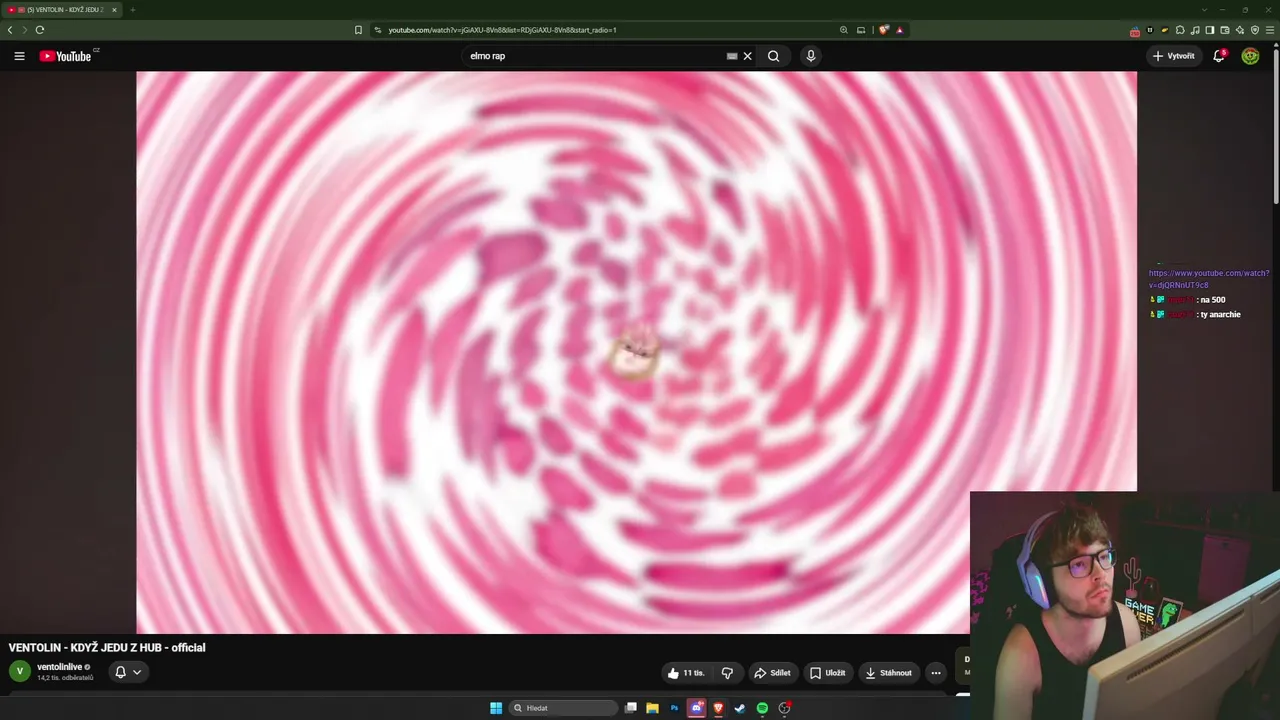
Task: Open the YouTube guide hamburger menu
Action: tap(19, 56)
